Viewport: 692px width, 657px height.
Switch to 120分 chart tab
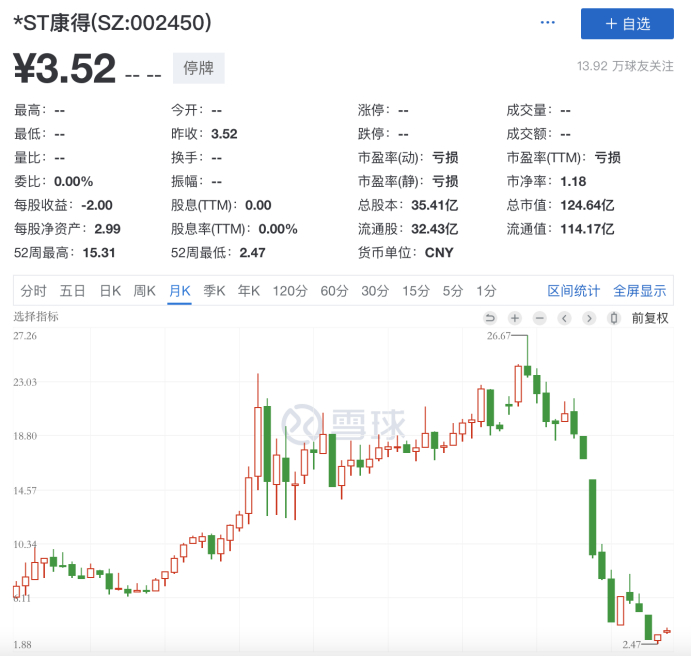coord(290,291)
